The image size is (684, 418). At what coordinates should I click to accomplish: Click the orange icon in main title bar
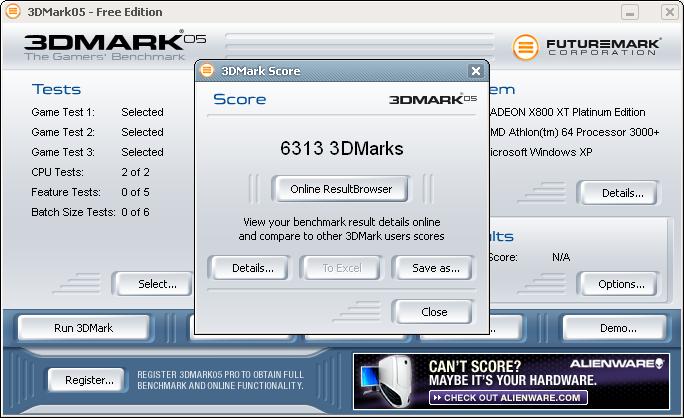pos(13,11)
